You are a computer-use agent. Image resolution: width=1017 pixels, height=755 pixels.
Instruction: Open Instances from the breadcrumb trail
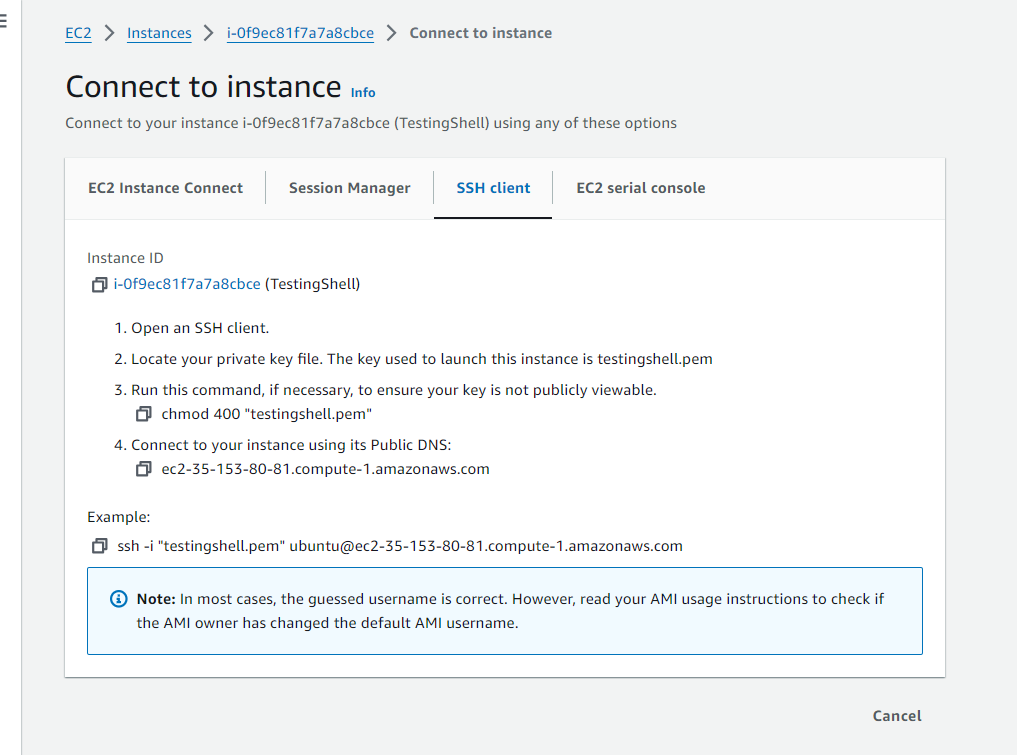159,33
